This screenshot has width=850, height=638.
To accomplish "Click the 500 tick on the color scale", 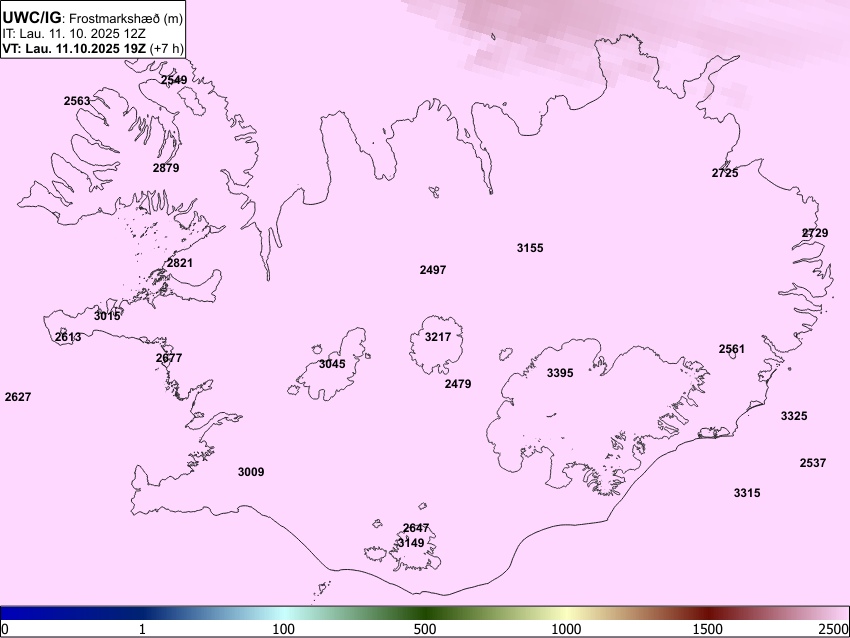I will [x=425, y=629].
